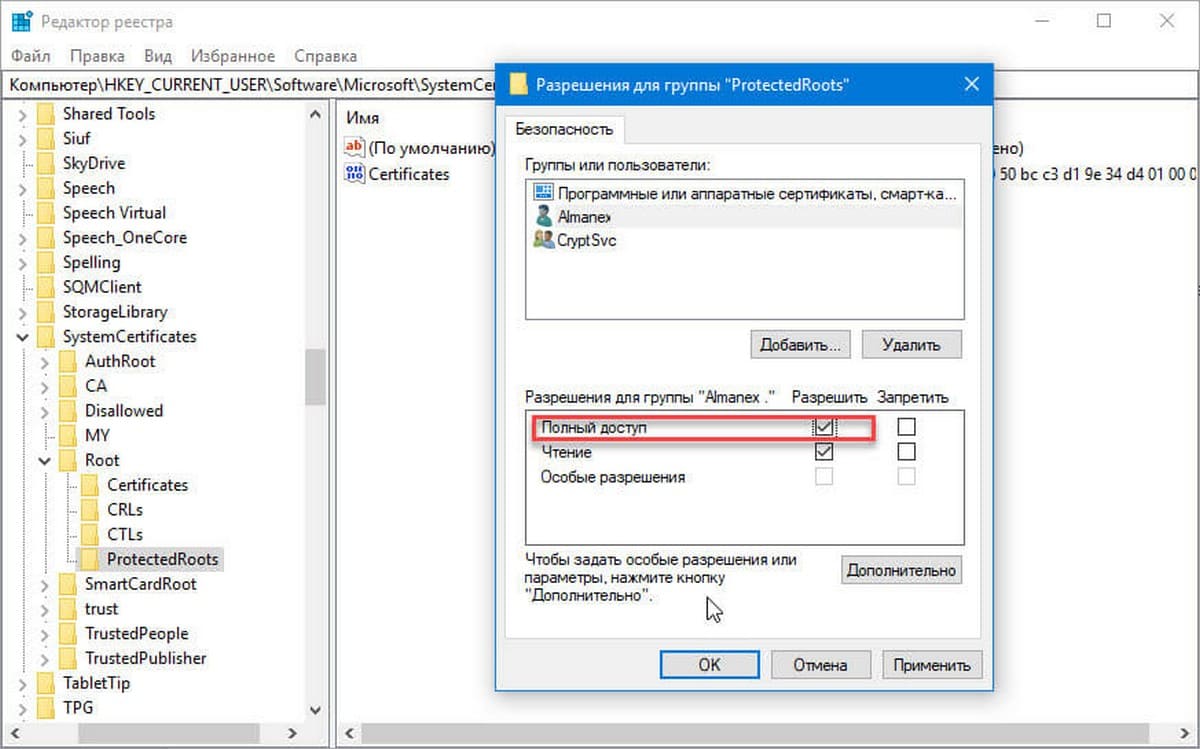Expand the TrustedPeople tree node

coord(45,634)
